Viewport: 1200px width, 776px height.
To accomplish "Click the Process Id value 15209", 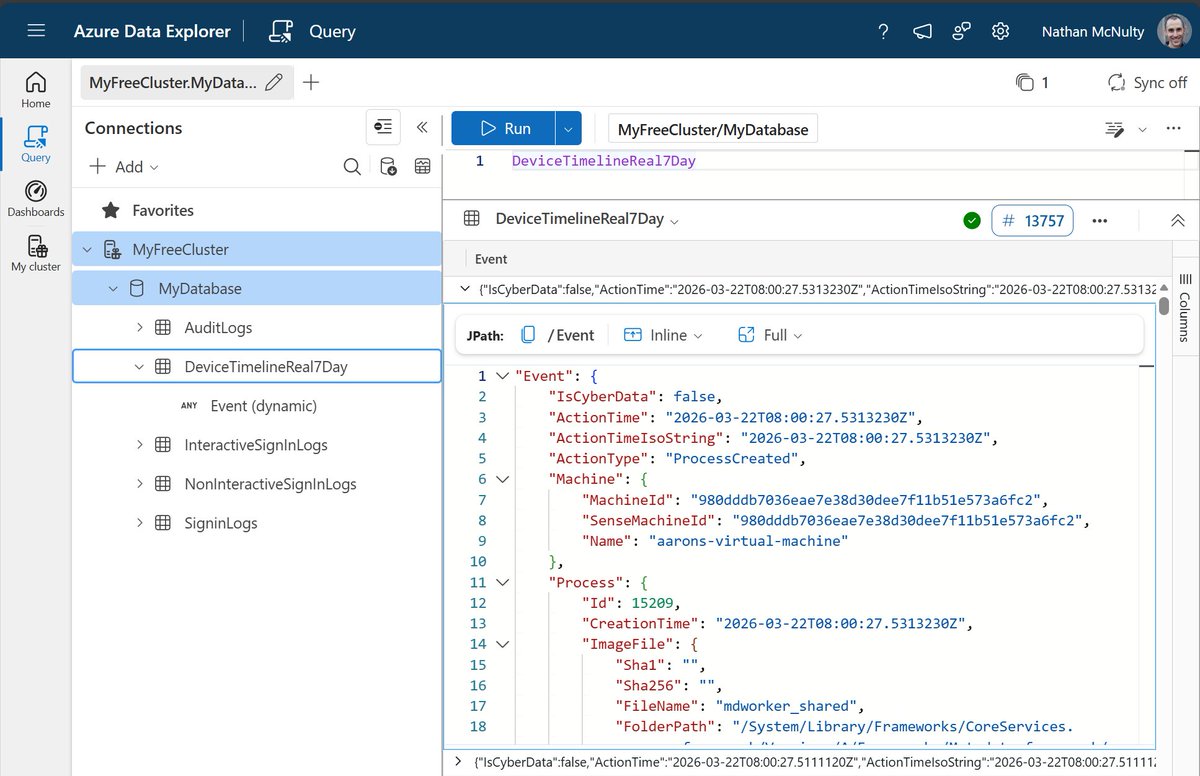I will (x=652, y=603).
